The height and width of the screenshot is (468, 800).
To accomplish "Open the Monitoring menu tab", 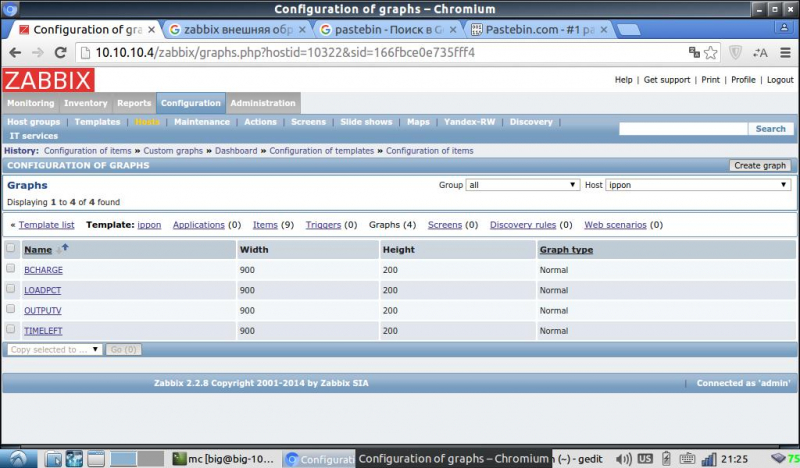I will [x=31, y=103].
